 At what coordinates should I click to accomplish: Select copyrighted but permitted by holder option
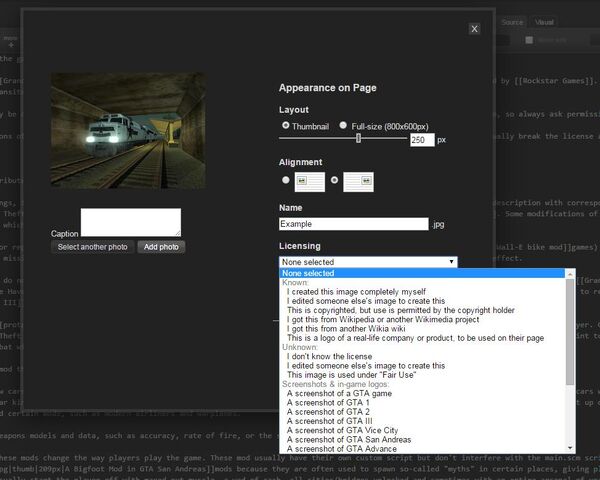pyautogui.click(x=401, y=310)
